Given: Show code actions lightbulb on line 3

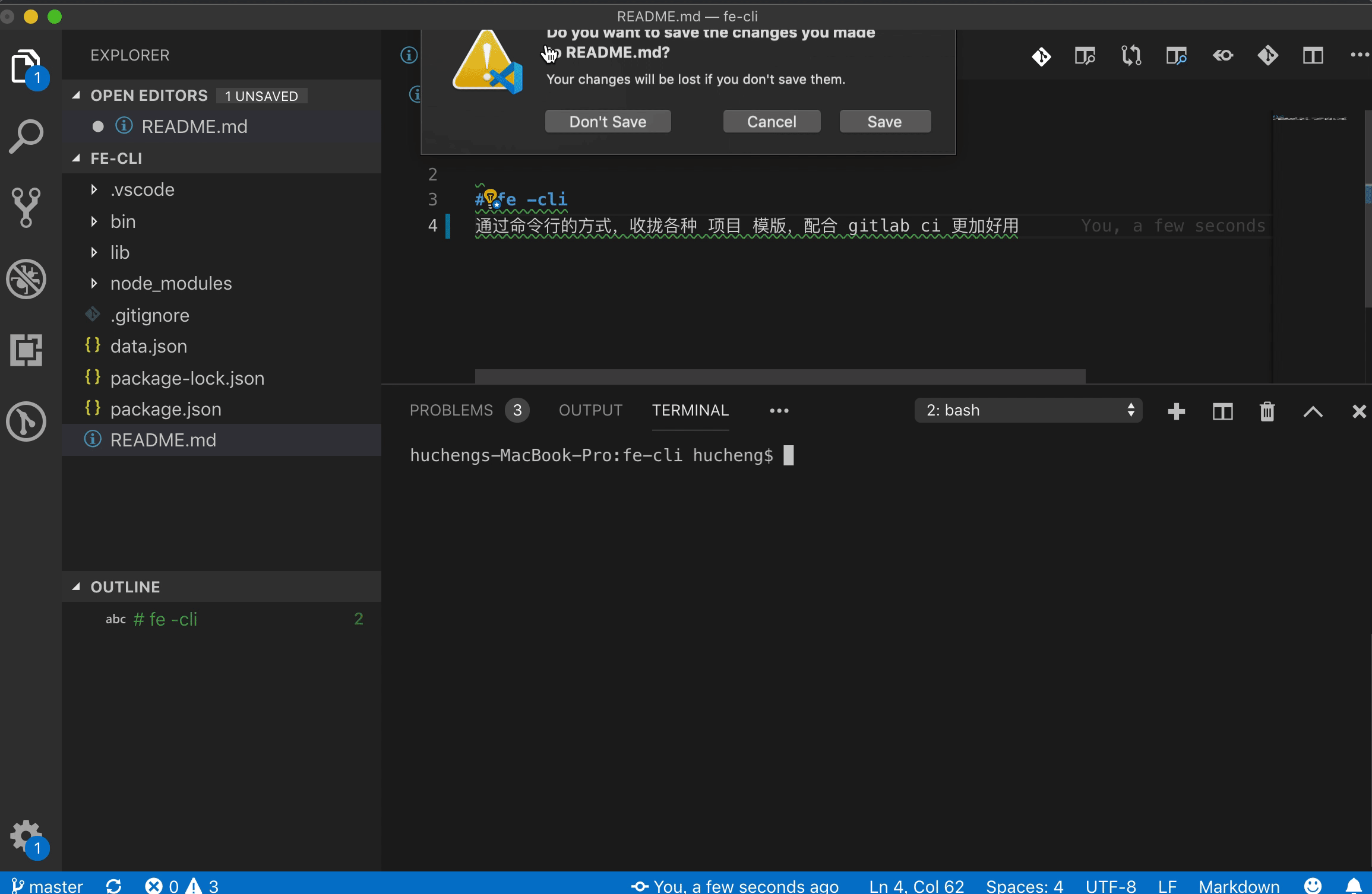Looking at the screenshot, I should point(490,196).
